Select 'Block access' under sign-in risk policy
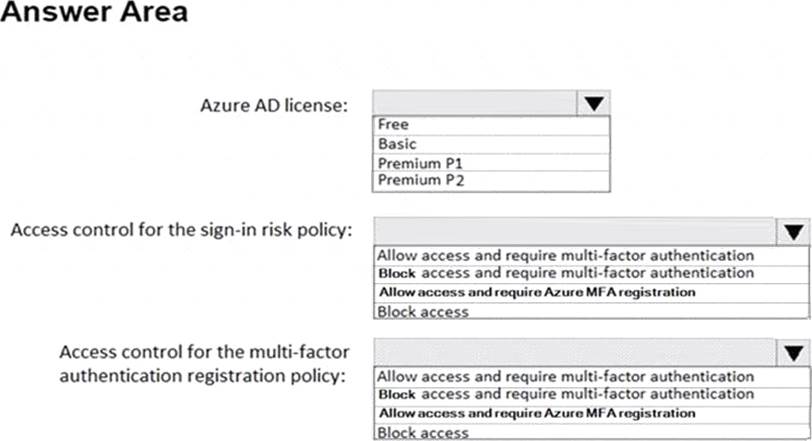This screenshot has height=441, width=812. tap(423, 311)
